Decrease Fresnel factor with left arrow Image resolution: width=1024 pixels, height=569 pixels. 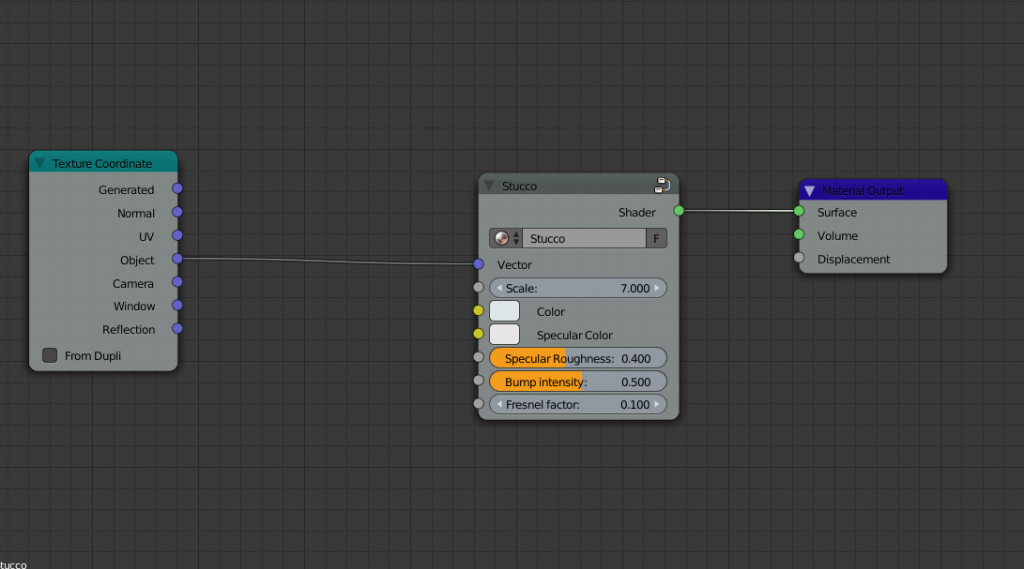tap(500, 404)
